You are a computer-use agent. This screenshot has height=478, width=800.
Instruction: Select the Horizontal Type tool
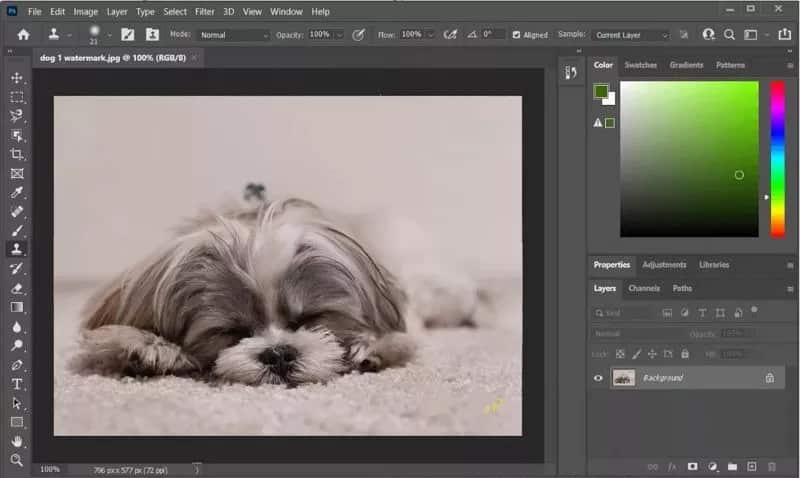[x=17, y=384]
